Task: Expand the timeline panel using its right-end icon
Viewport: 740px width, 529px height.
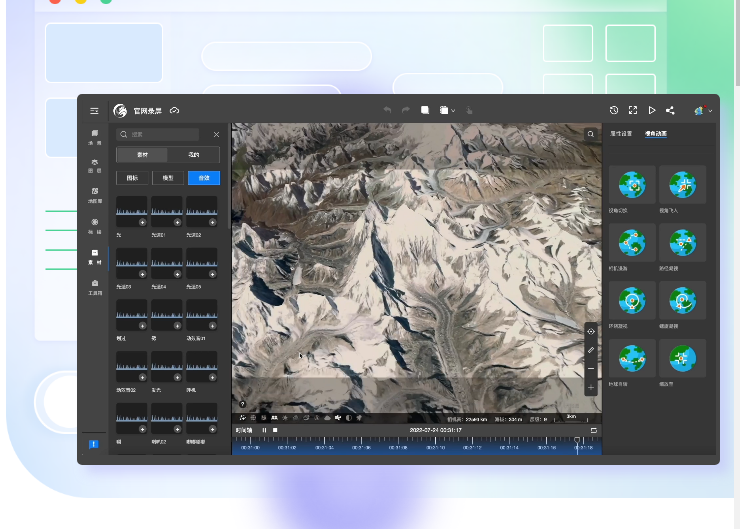Action: tap(593, 430)
